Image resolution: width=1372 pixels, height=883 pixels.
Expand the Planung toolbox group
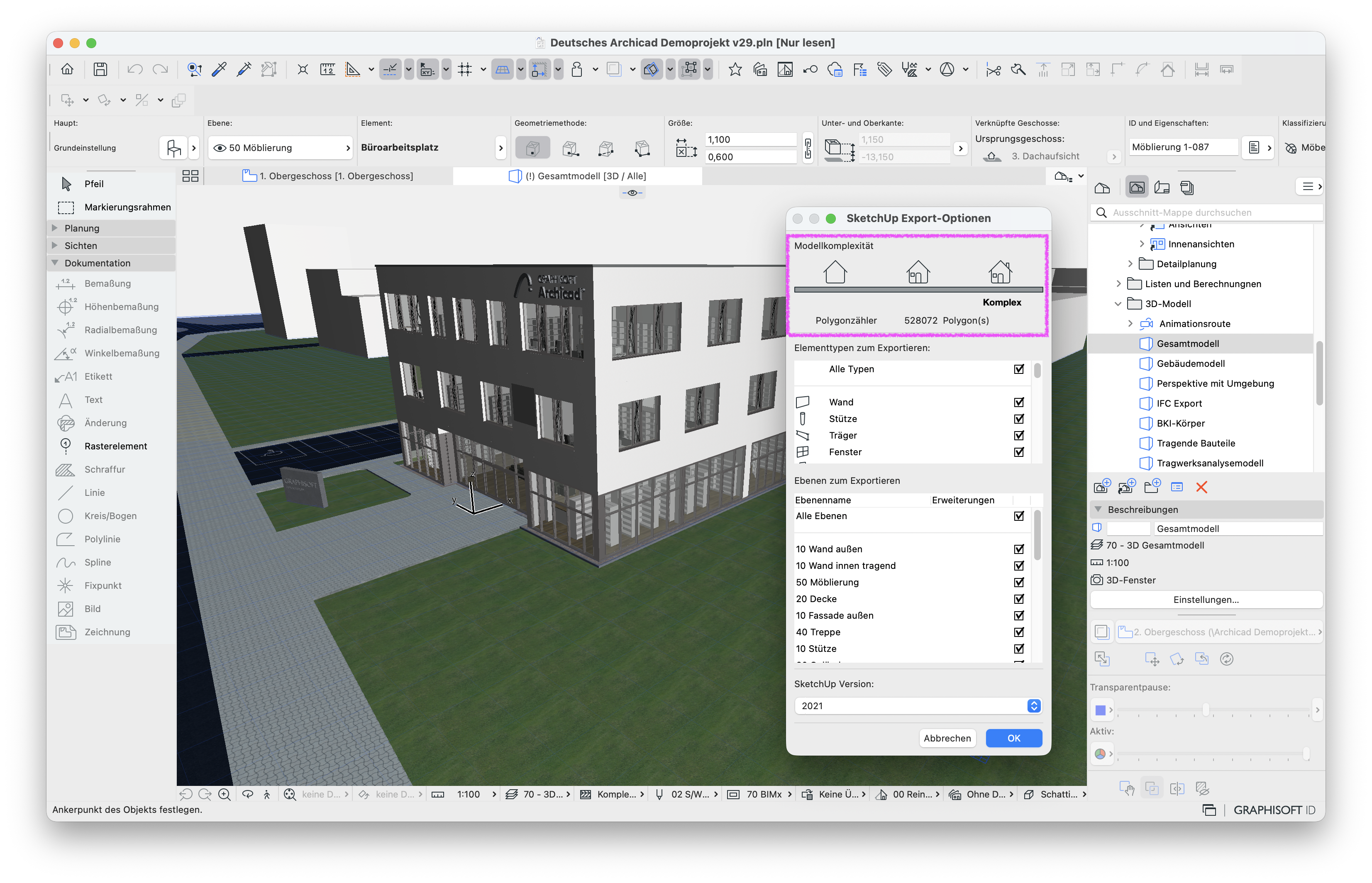tap(54, 228)
